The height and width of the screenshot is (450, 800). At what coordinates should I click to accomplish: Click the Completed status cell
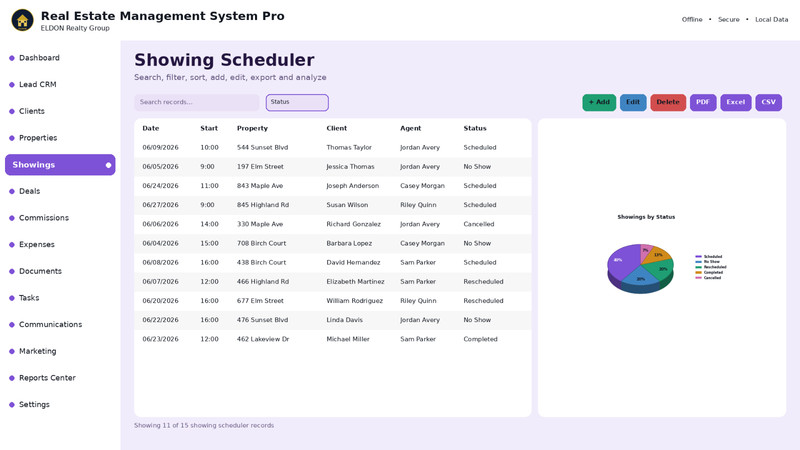pyautogui.click(x=480, y=339)
